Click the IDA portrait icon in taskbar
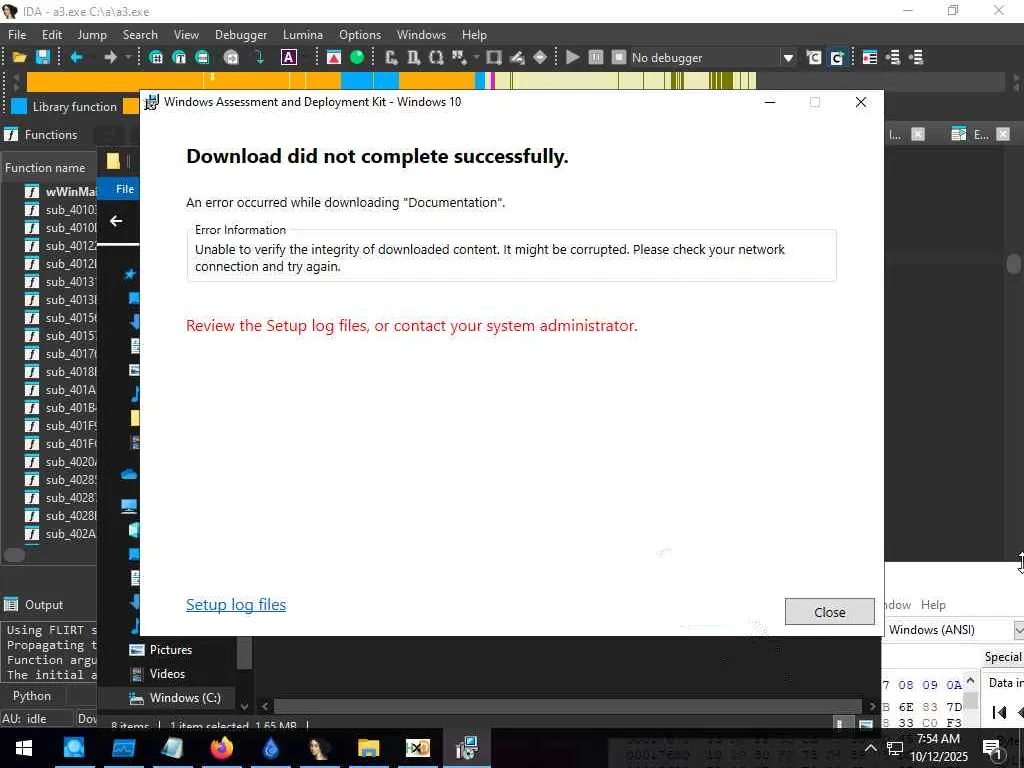 (319, 748)
